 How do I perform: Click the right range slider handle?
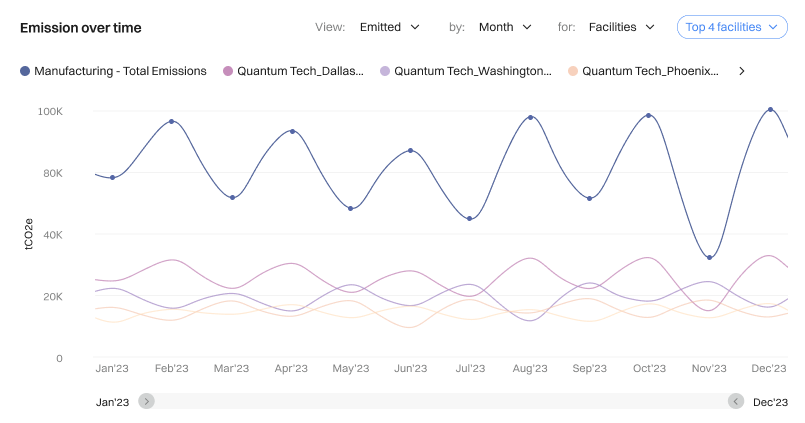736,401
